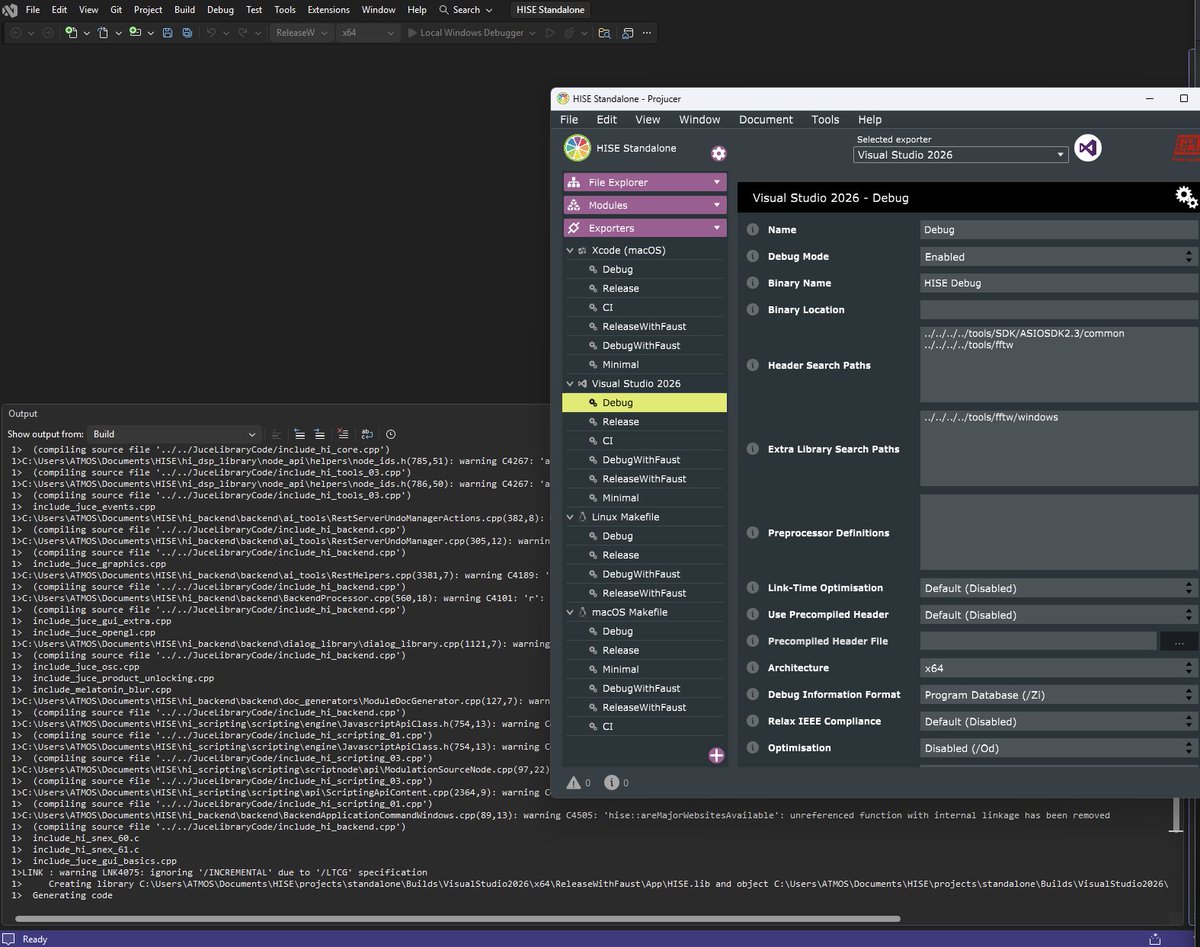Click the clock timestamp icon in Output toolbar

click(391, 434)
